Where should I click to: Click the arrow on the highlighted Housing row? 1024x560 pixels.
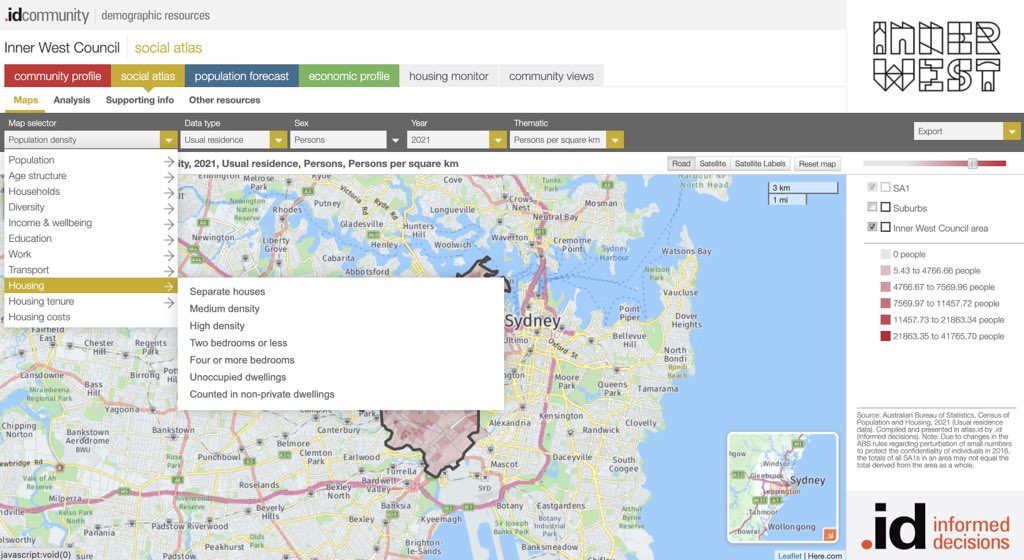tap(168, 286)
